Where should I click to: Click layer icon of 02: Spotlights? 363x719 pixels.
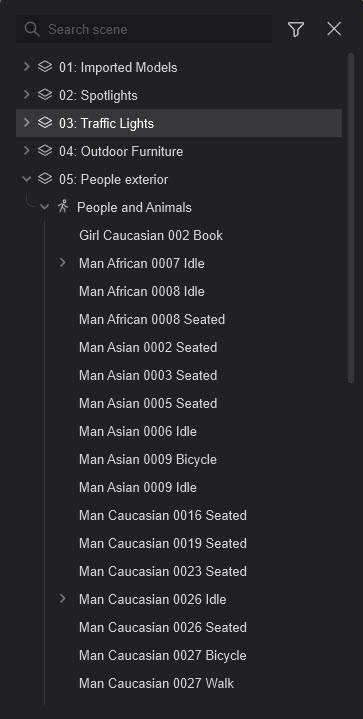click(x=44, y=95)
